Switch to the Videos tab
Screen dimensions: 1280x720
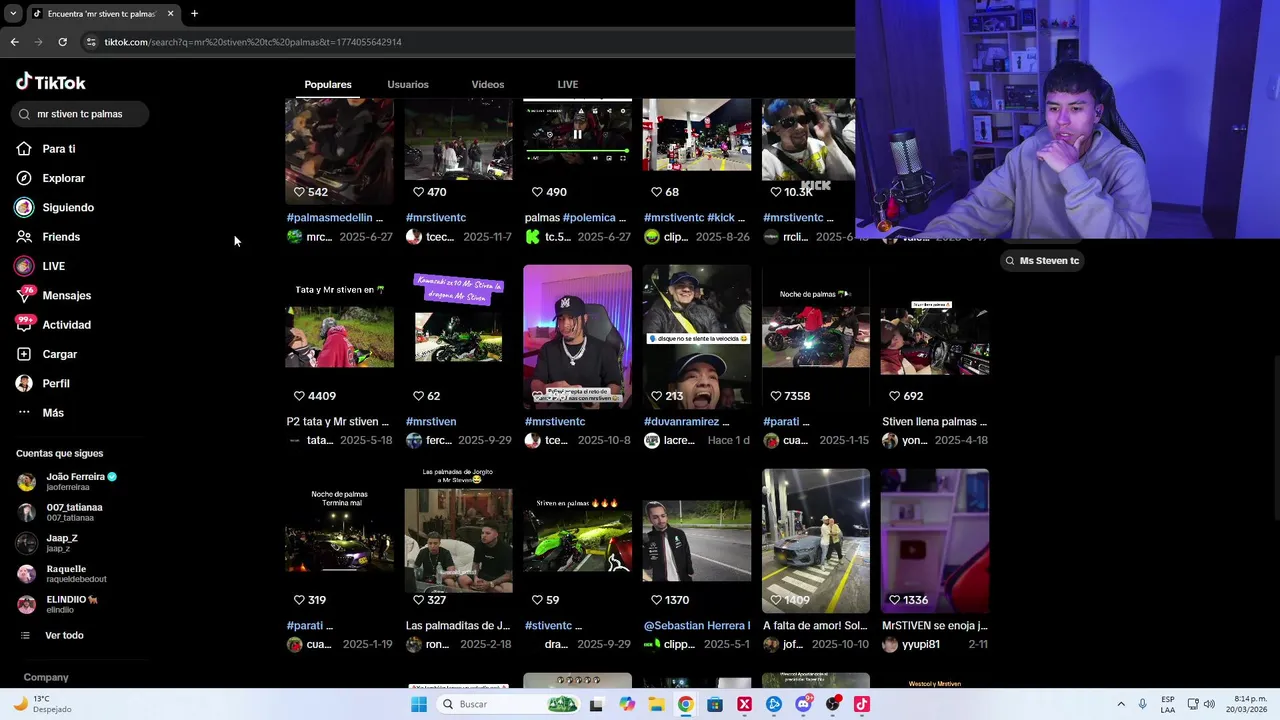488,84
